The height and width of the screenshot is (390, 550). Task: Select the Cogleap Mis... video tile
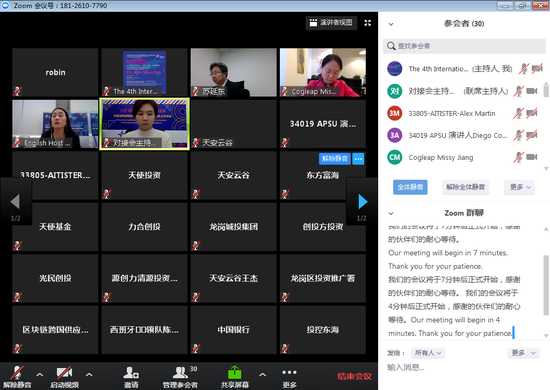pos(323,72)
